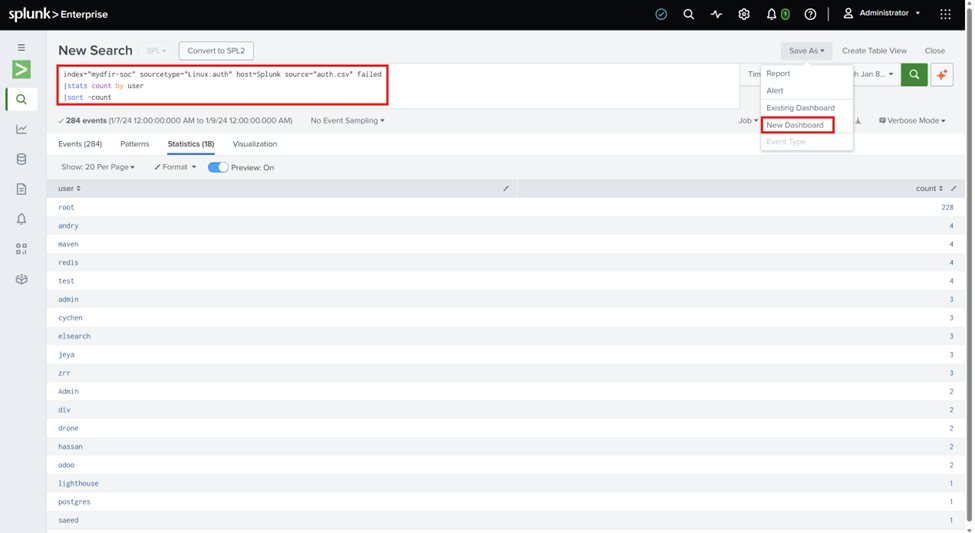Choose New Dashboard from Save As menu
The width and height of the screenshot is (975, 533).
click(x=795, y=125)
